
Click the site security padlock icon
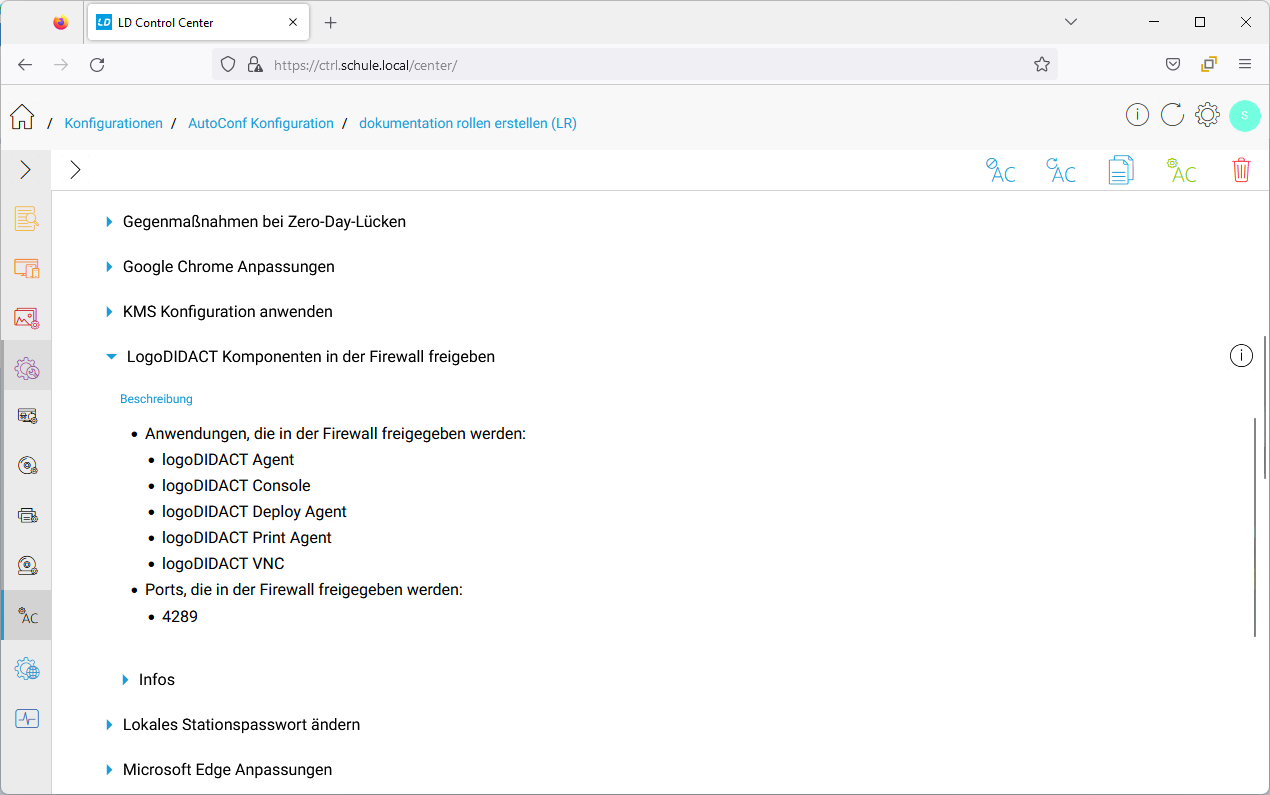click(254, 64)
